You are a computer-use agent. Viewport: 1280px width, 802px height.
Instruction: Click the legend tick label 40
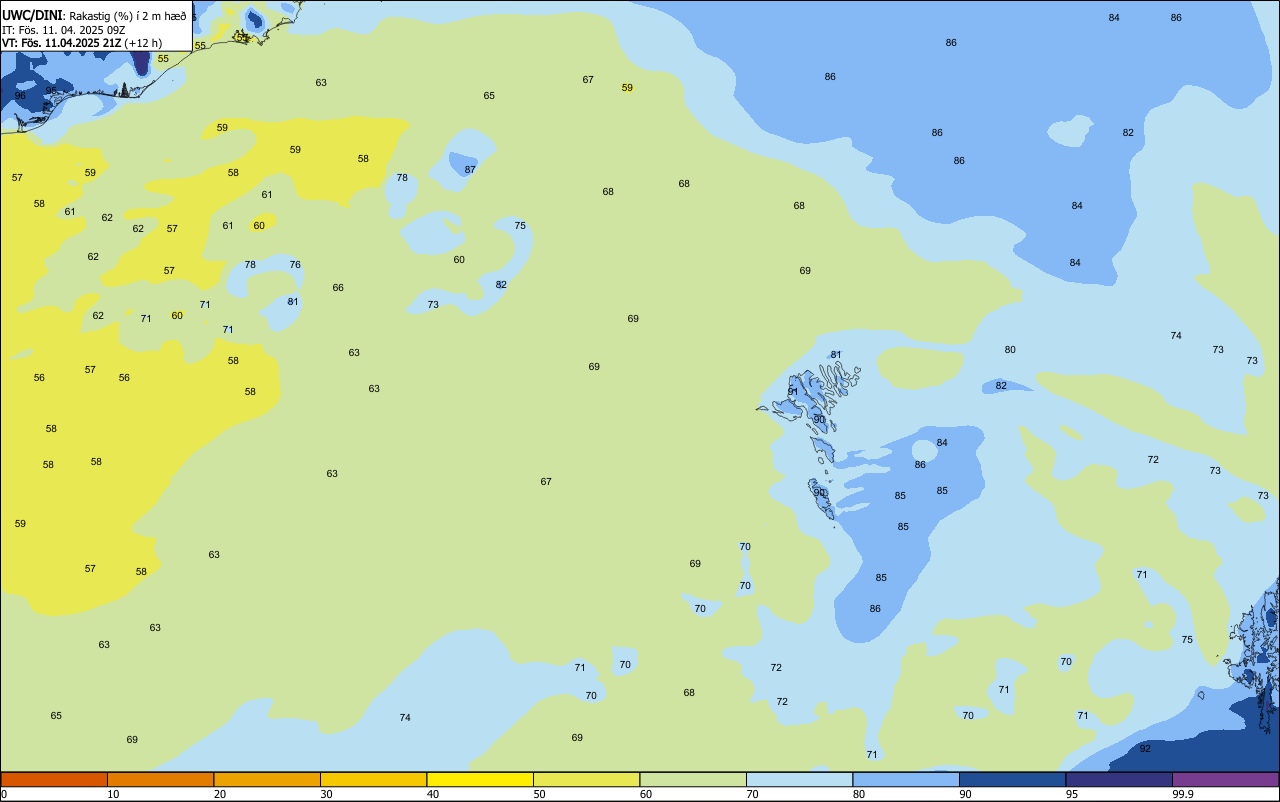[432, 794]
